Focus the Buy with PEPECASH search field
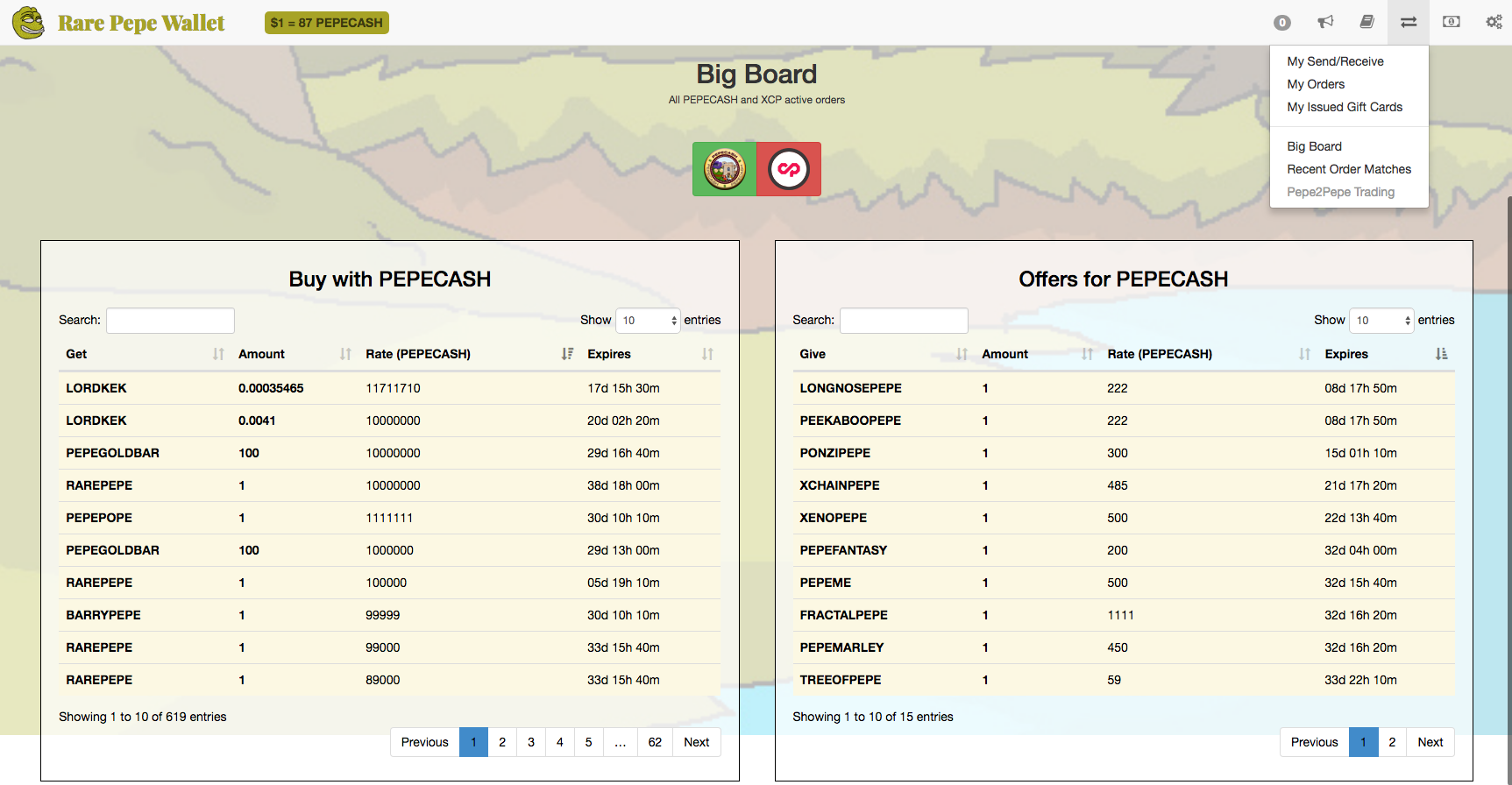 pyautogui.click(x=170, y=321)
